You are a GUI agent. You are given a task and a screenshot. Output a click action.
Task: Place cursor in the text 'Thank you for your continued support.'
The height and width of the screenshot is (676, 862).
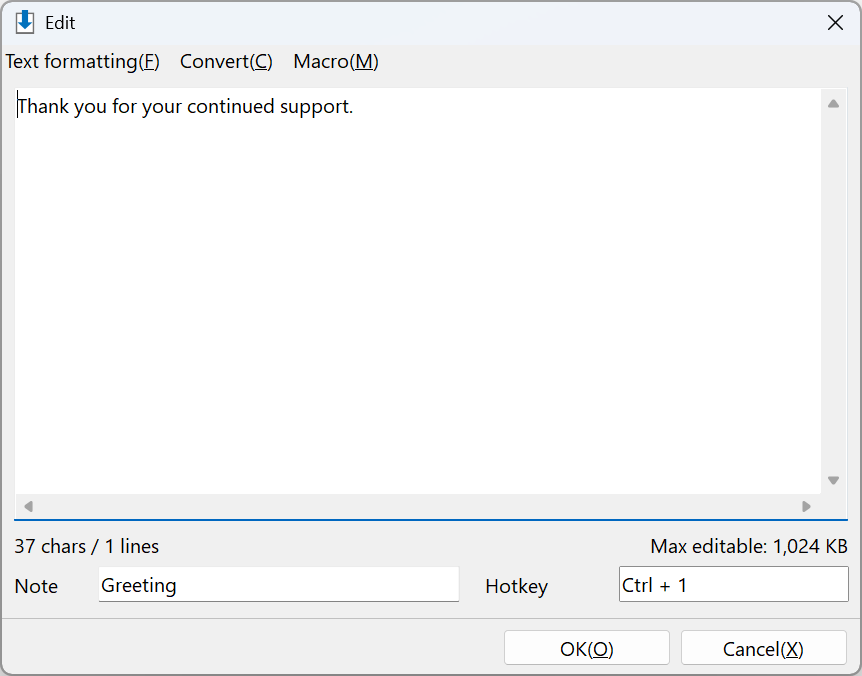click(x=185, y=106)
